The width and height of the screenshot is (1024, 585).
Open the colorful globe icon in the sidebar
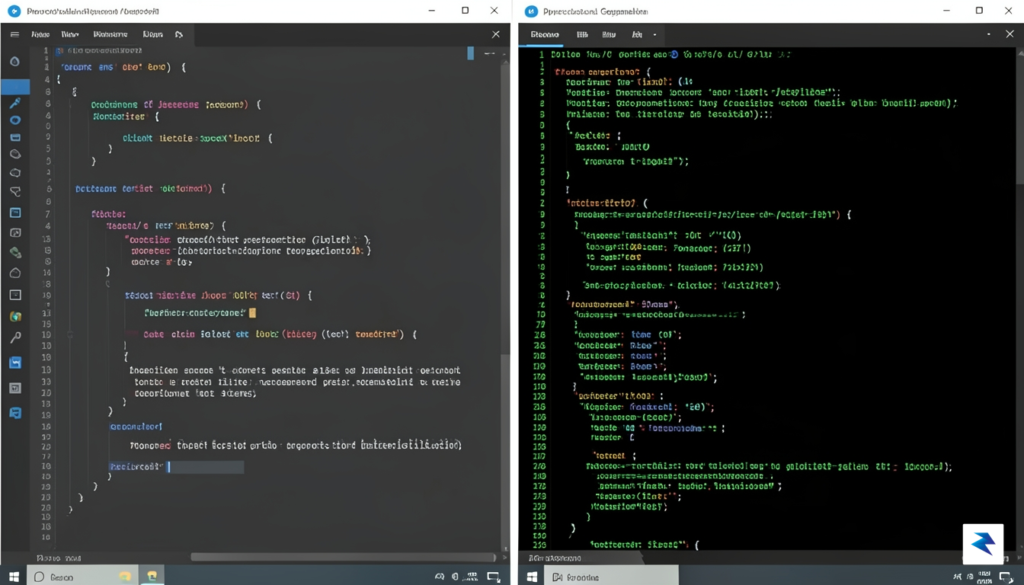(x=14, y=317)
